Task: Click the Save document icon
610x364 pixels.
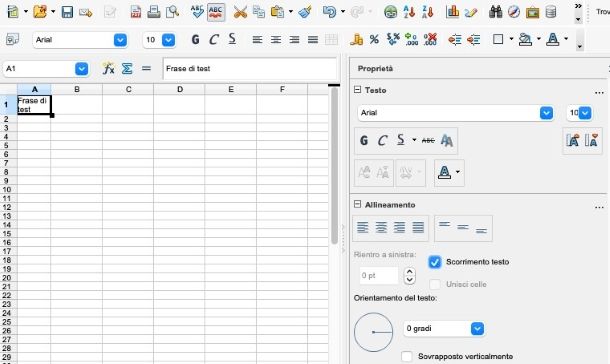Action: pos(67,12)
